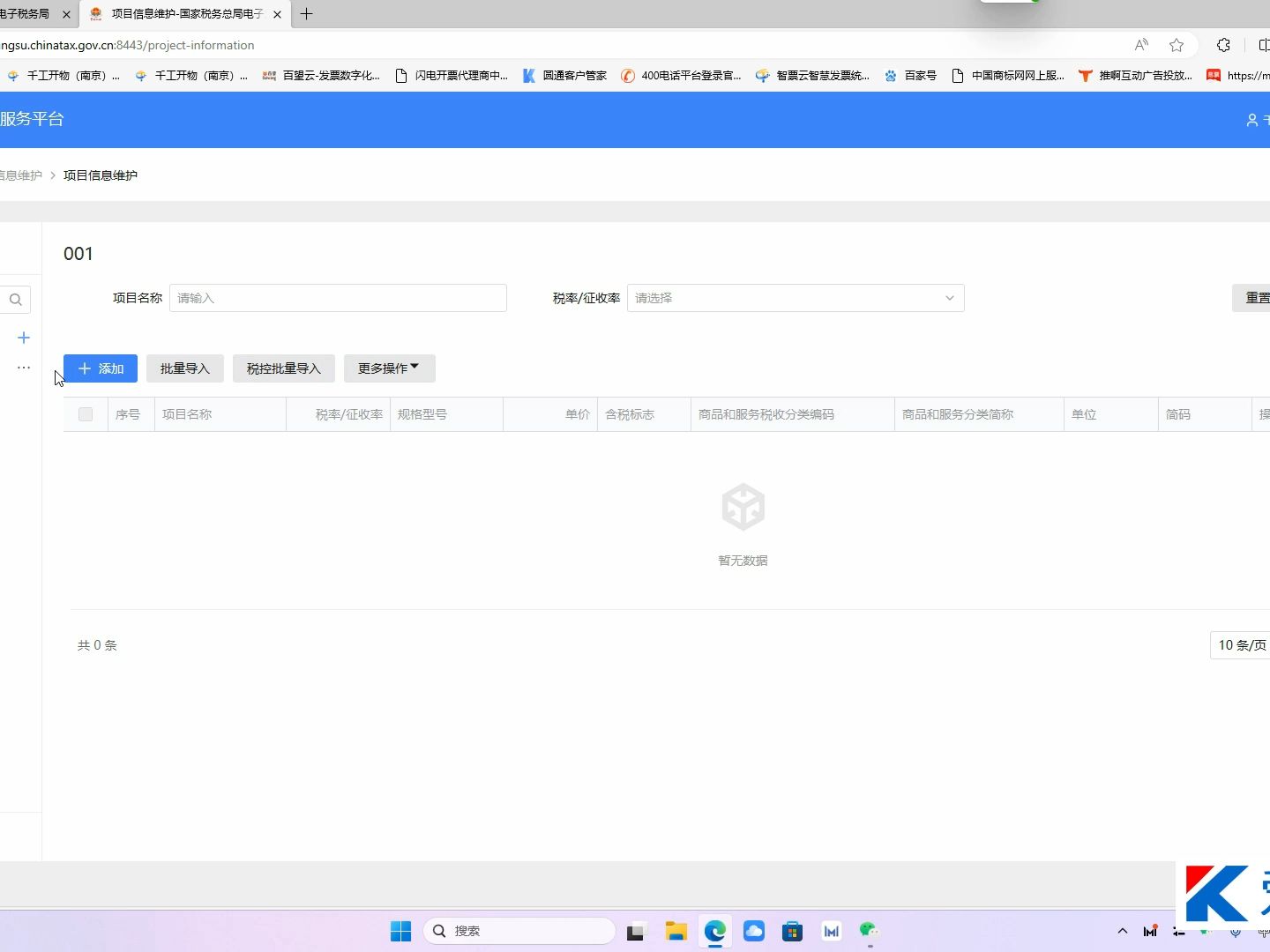Click the read aloud icon in address bar
This screenshot has width=1270, height=952.
(x=1141, y=45)
